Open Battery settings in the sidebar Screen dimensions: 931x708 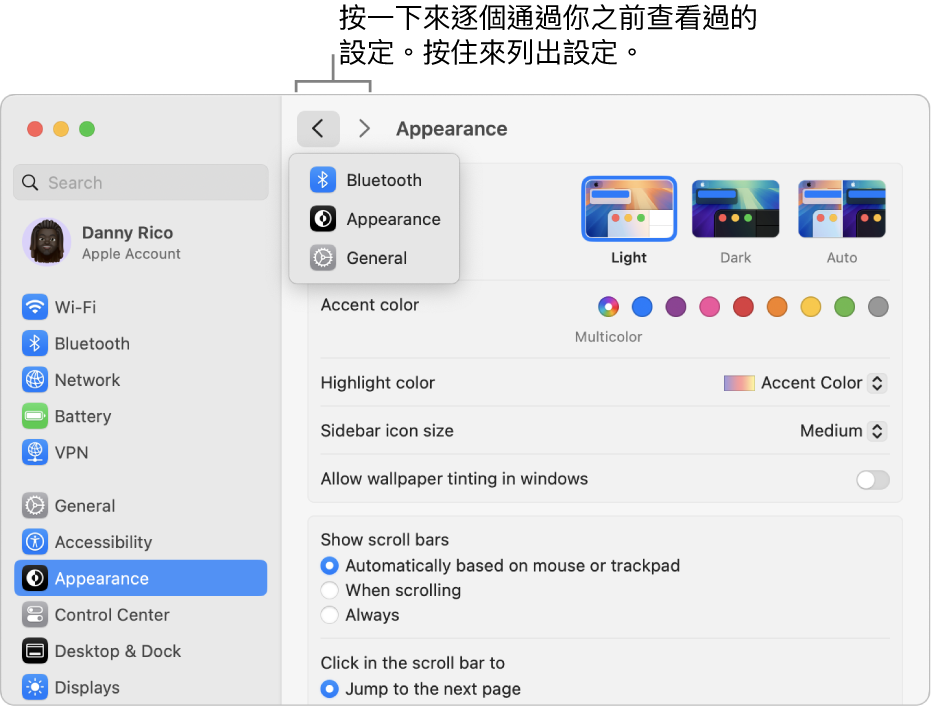[141, 416]
